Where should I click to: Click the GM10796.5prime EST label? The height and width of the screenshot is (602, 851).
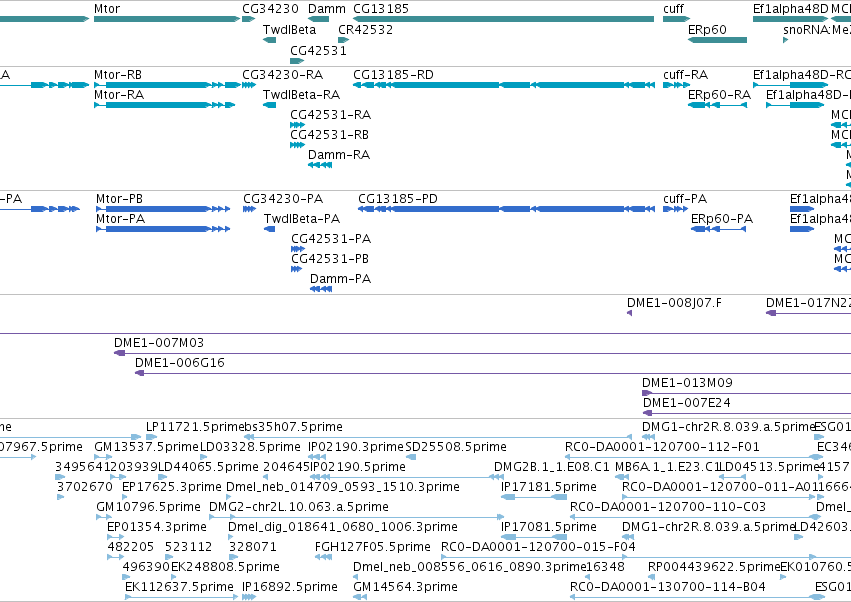point(148,507)
